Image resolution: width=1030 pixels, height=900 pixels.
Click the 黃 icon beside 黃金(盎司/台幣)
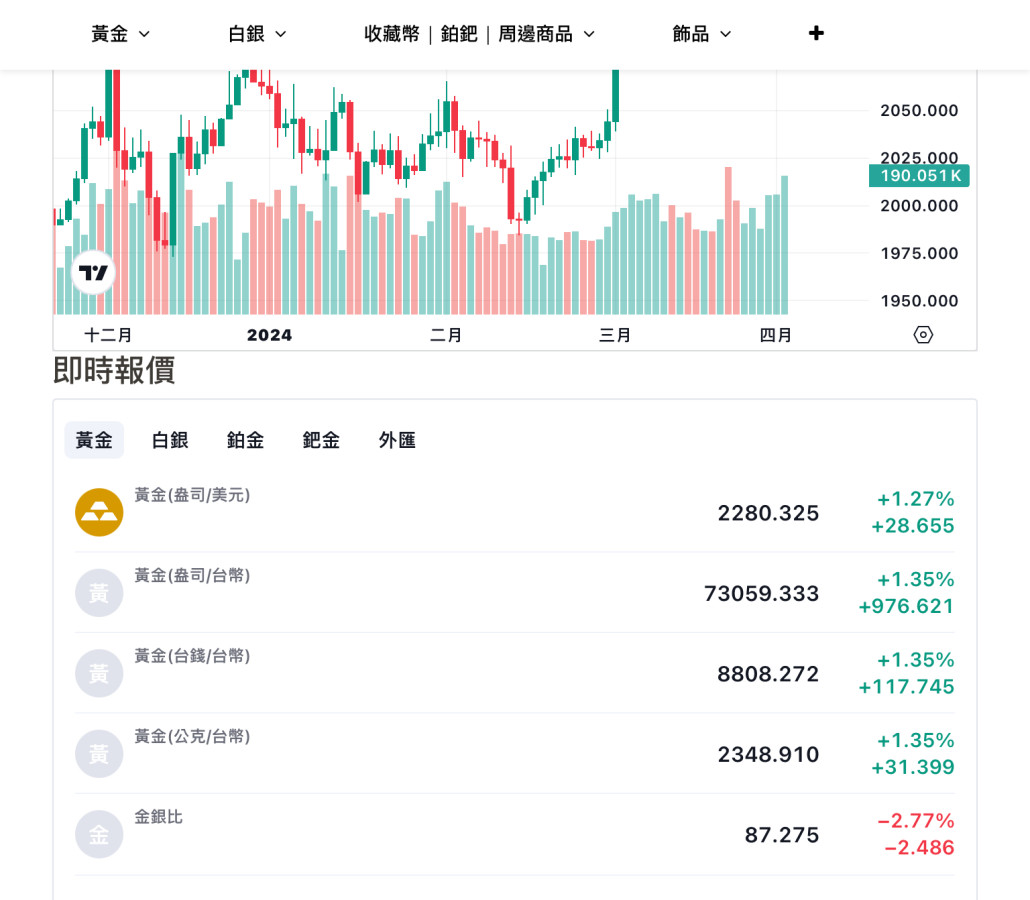(x=99, y=593)
